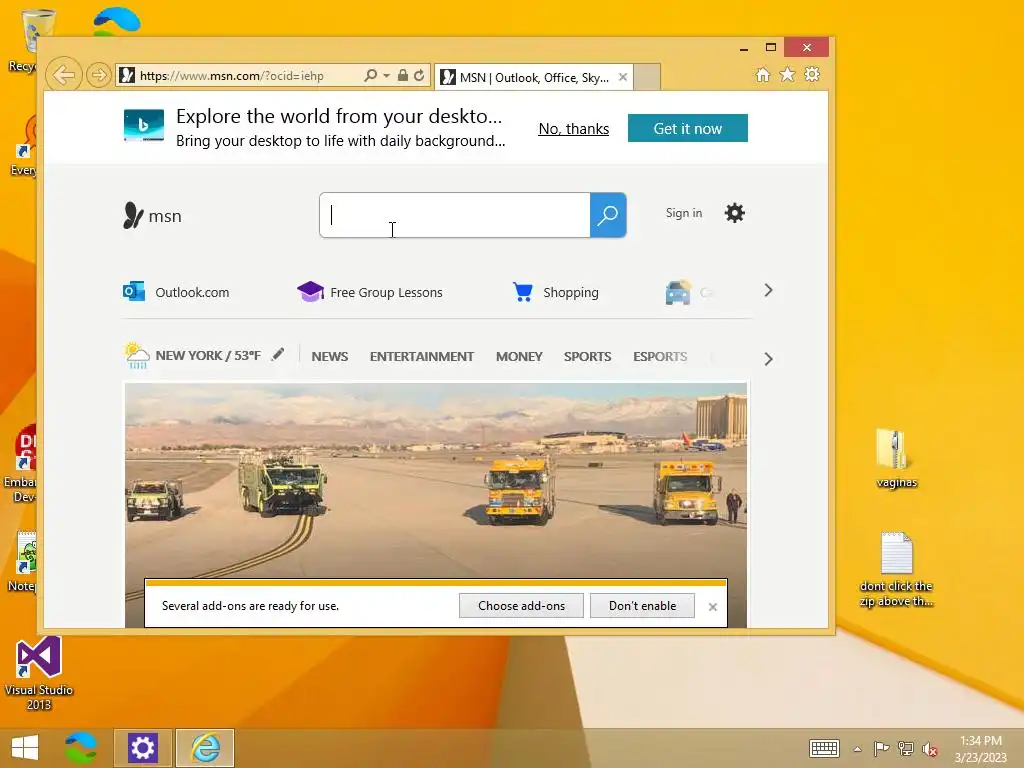Open the ESPORTS category
The width and height of the screenshot is (1024, 768).
tap(660, 357)
